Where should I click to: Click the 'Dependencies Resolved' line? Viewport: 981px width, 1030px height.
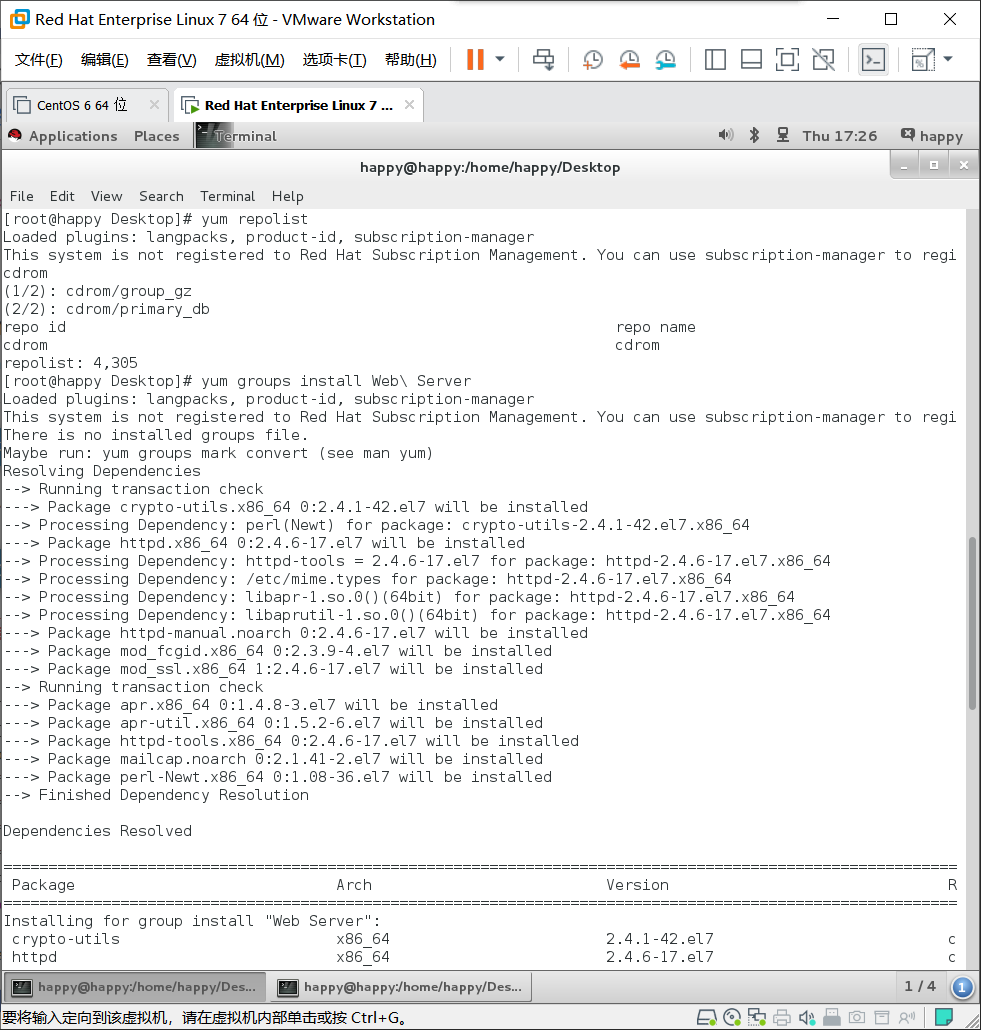tap(97, 831)
